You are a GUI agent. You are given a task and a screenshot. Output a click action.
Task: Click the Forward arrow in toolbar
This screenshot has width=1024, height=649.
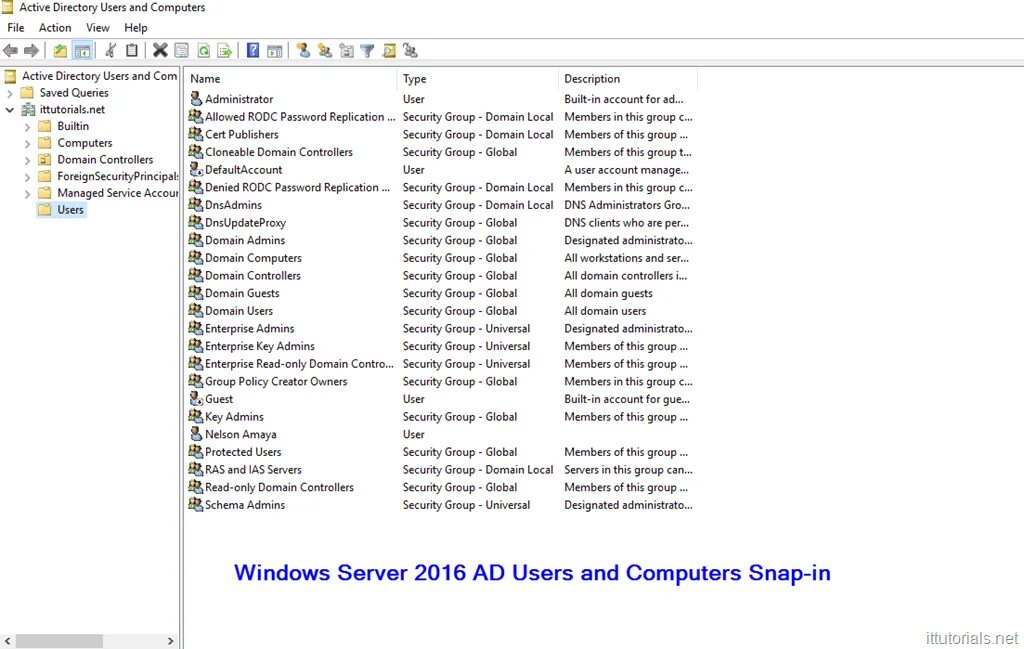[x=31, y=50]
